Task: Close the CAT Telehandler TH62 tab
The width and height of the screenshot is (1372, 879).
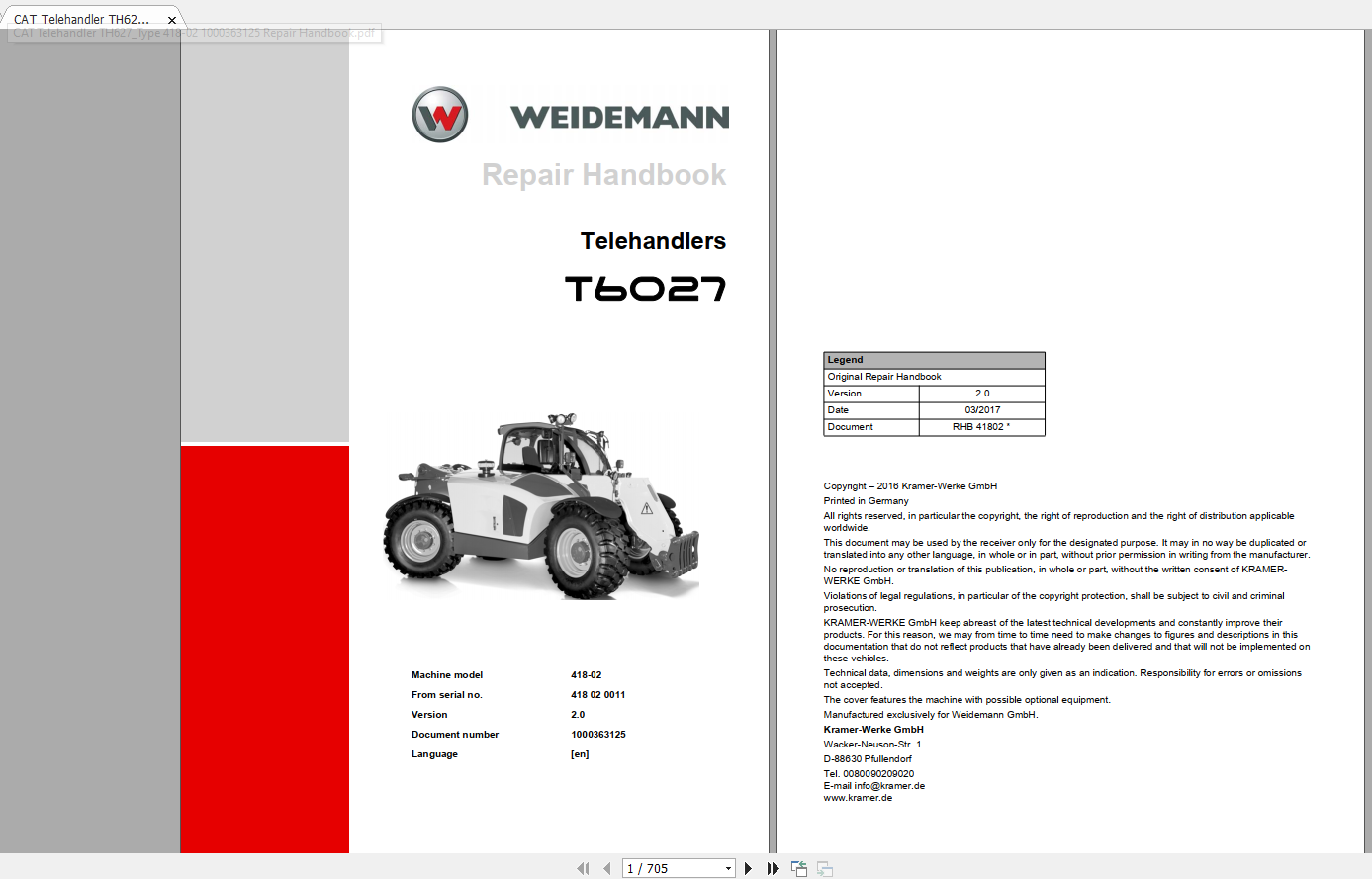Action: point(172,20)
